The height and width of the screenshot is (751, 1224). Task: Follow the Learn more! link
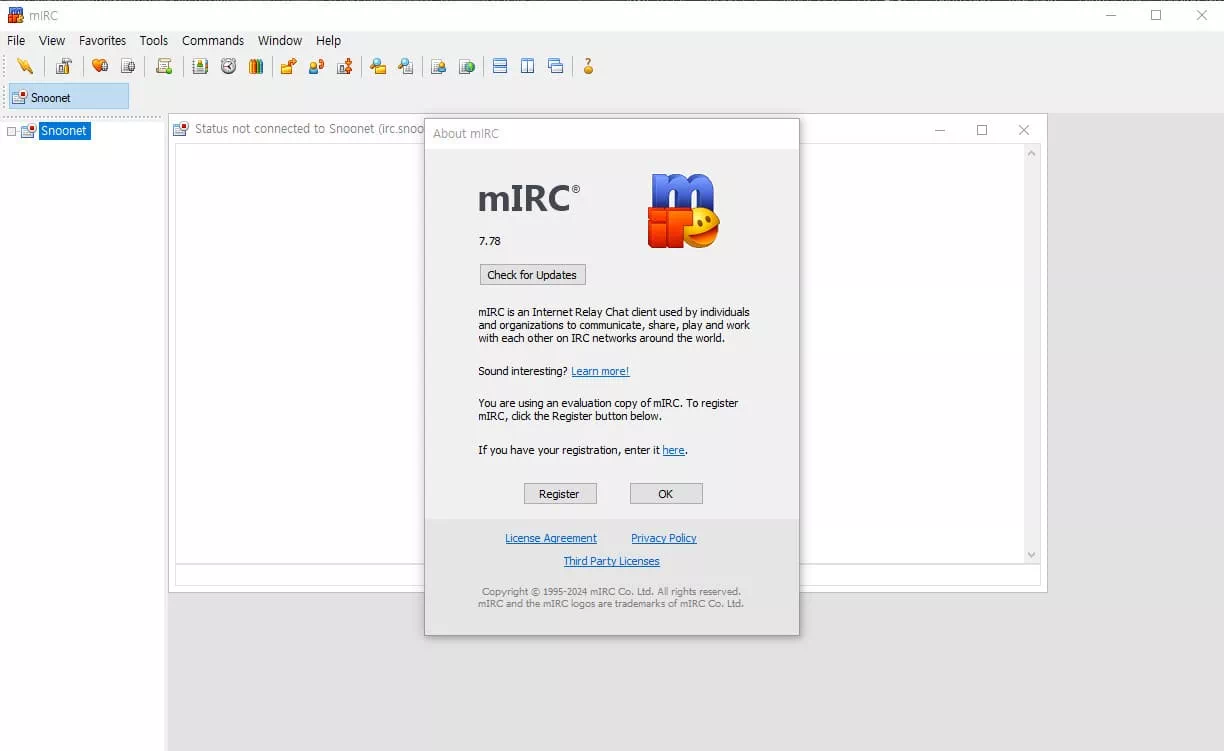[x=600, y=371]
